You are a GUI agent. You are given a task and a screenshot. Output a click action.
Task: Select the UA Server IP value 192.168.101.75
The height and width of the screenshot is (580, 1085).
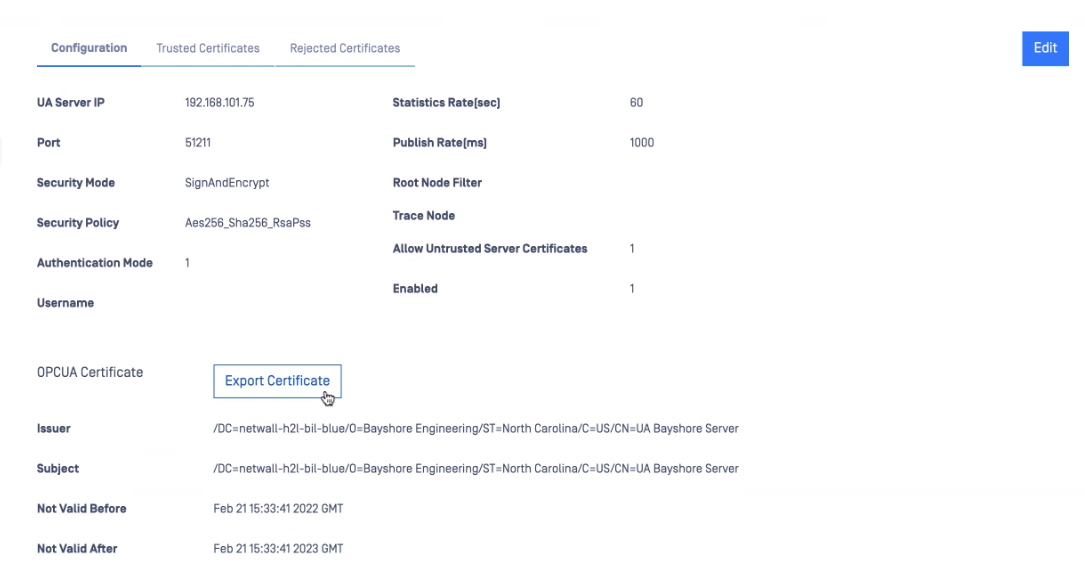click(219, 102)
